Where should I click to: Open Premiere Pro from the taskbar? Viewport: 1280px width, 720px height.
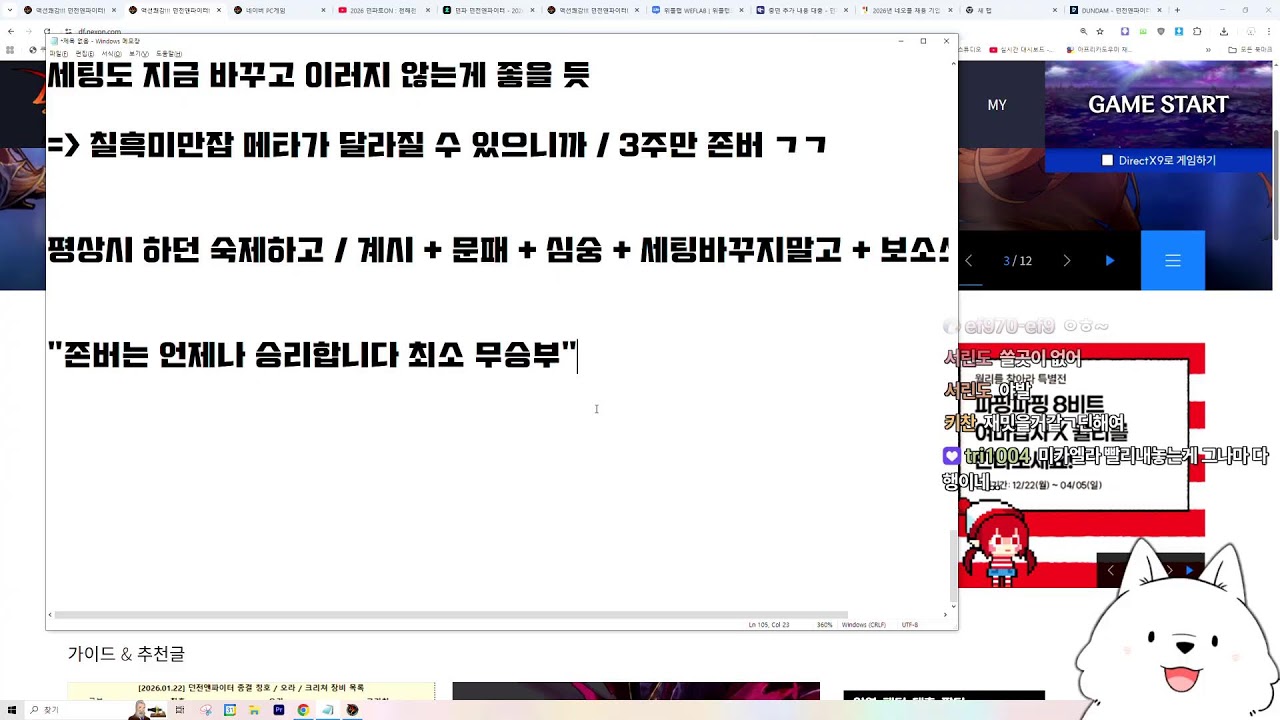click(279, 710)
